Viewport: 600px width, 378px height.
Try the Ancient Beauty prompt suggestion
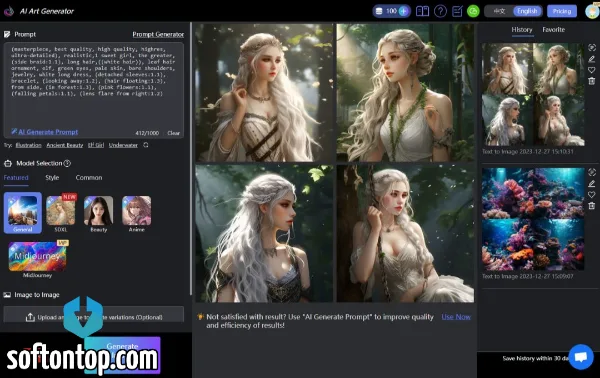click(65, 145)
